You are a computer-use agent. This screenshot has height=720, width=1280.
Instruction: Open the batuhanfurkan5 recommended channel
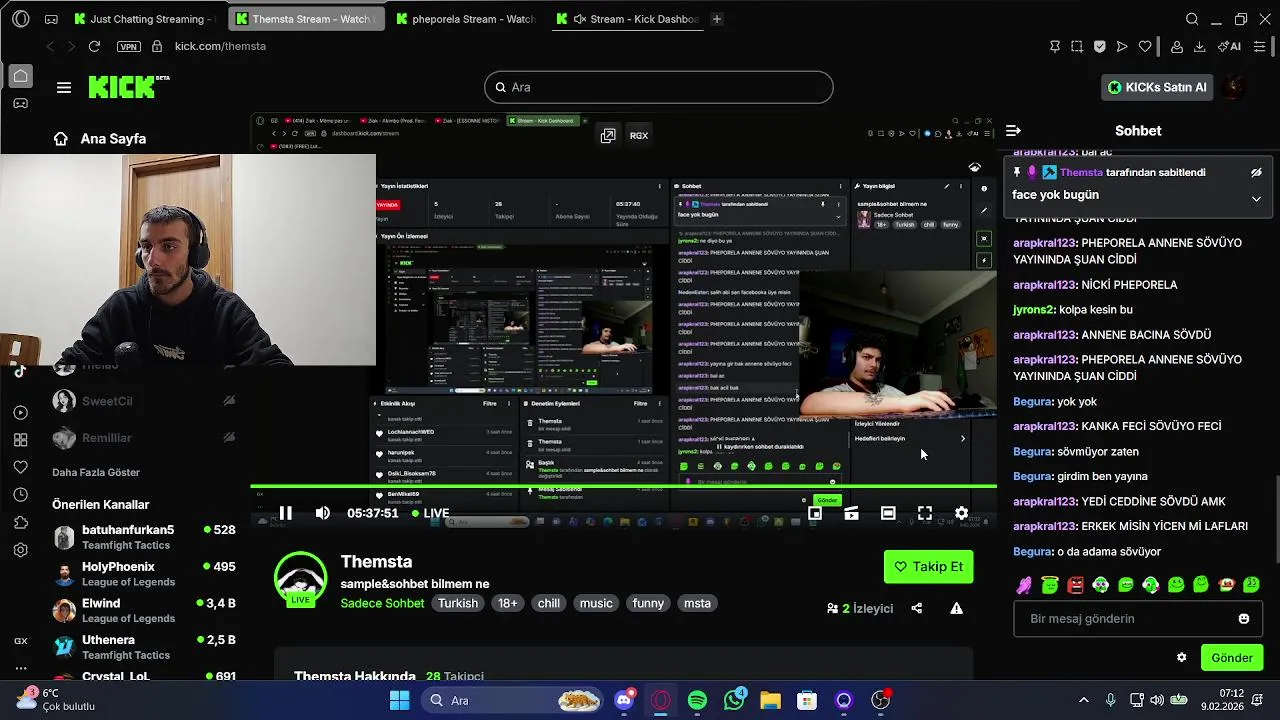coord(145,537)
